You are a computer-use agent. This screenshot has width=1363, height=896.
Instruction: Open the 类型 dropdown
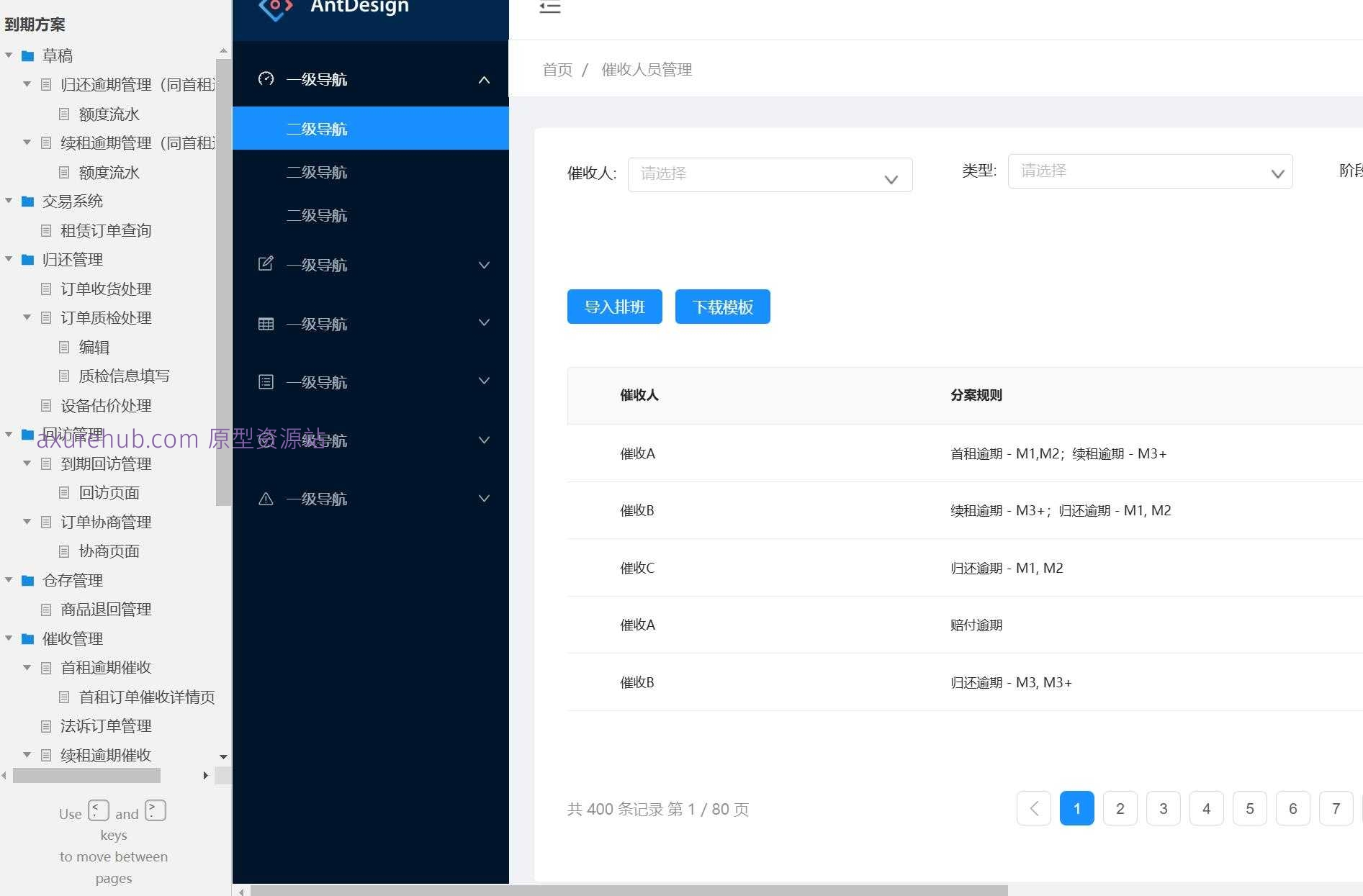[x=1149, y=171]
